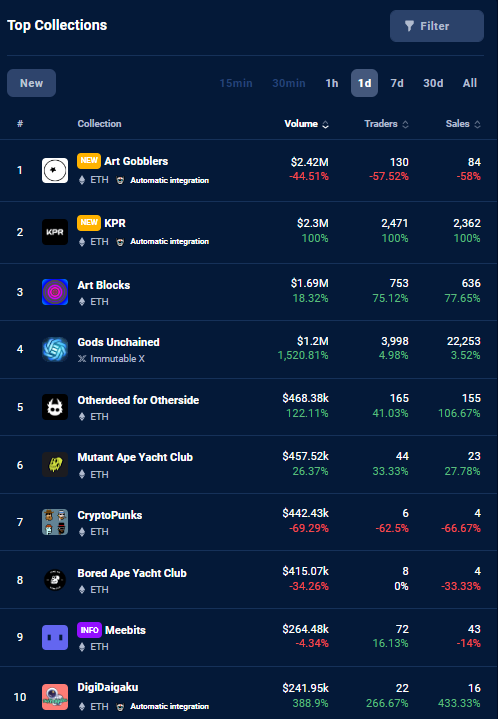The image size is (498, 719).
Task: Open the Art Gobblers collection
Action: pyautogui.click(x=136, y=161)
